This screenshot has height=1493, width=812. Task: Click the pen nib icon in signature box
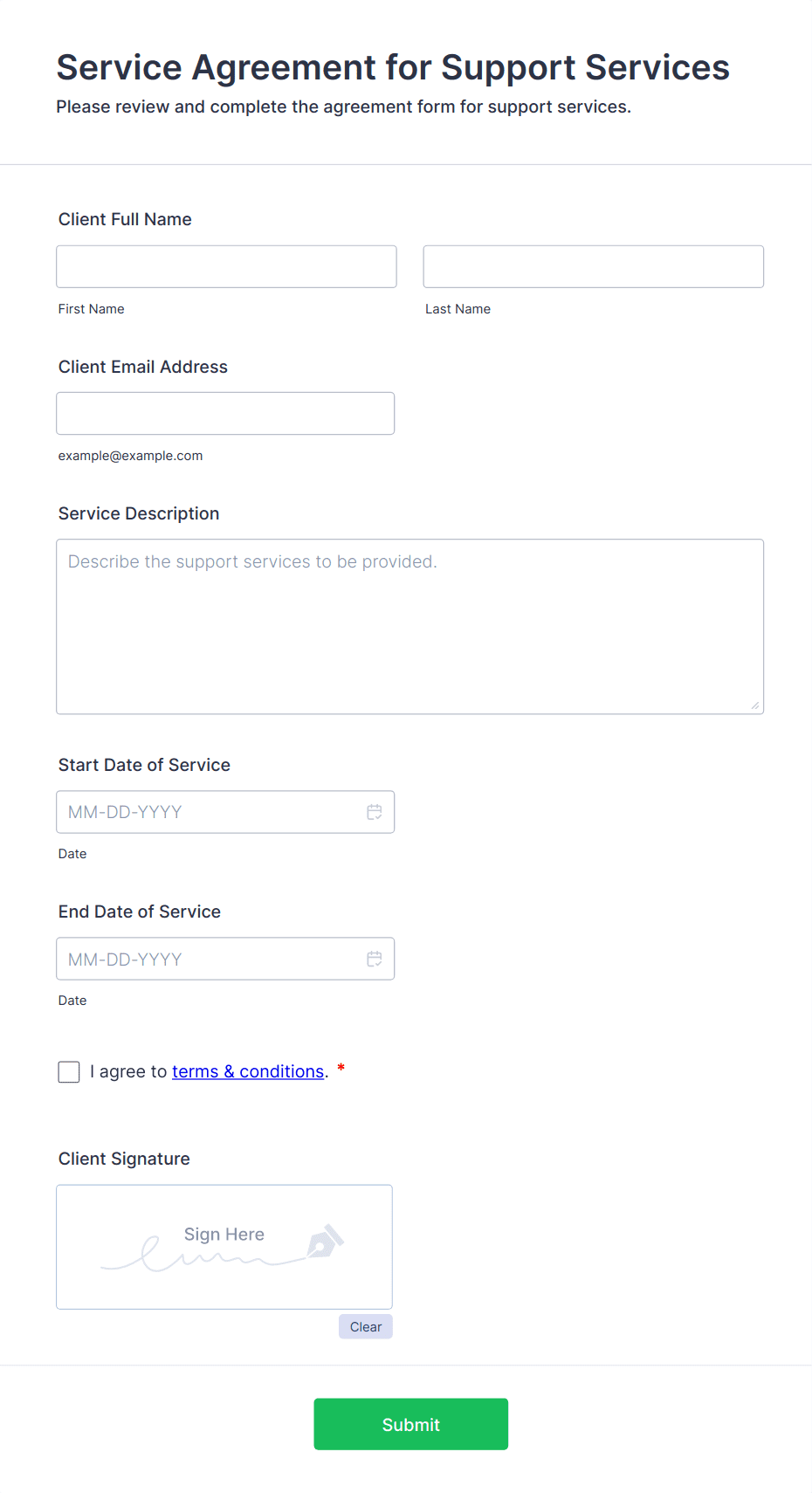pos(326,1241)
